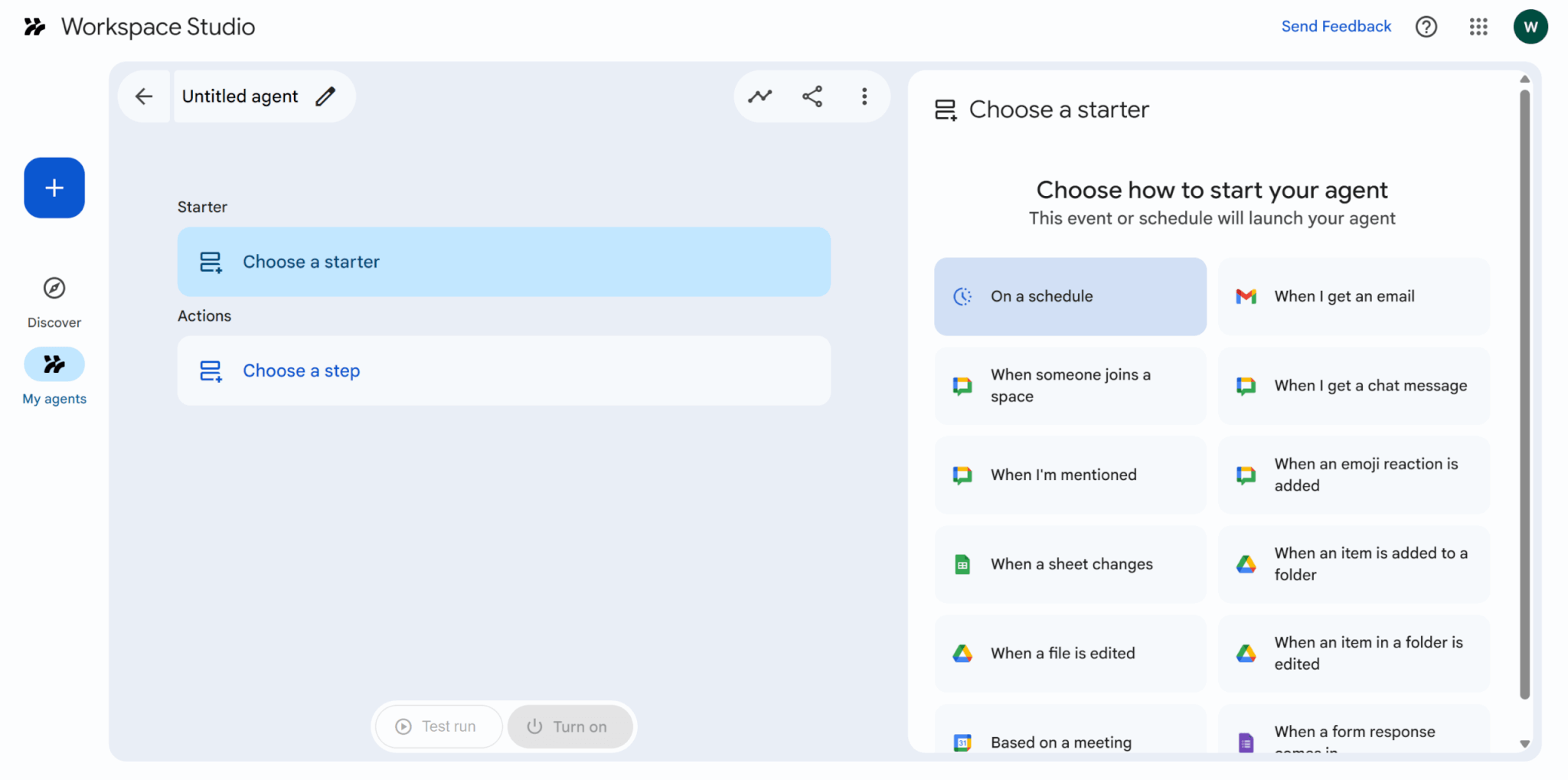Click the share agent icon
1568x780 pixels.
pos(812,96)
